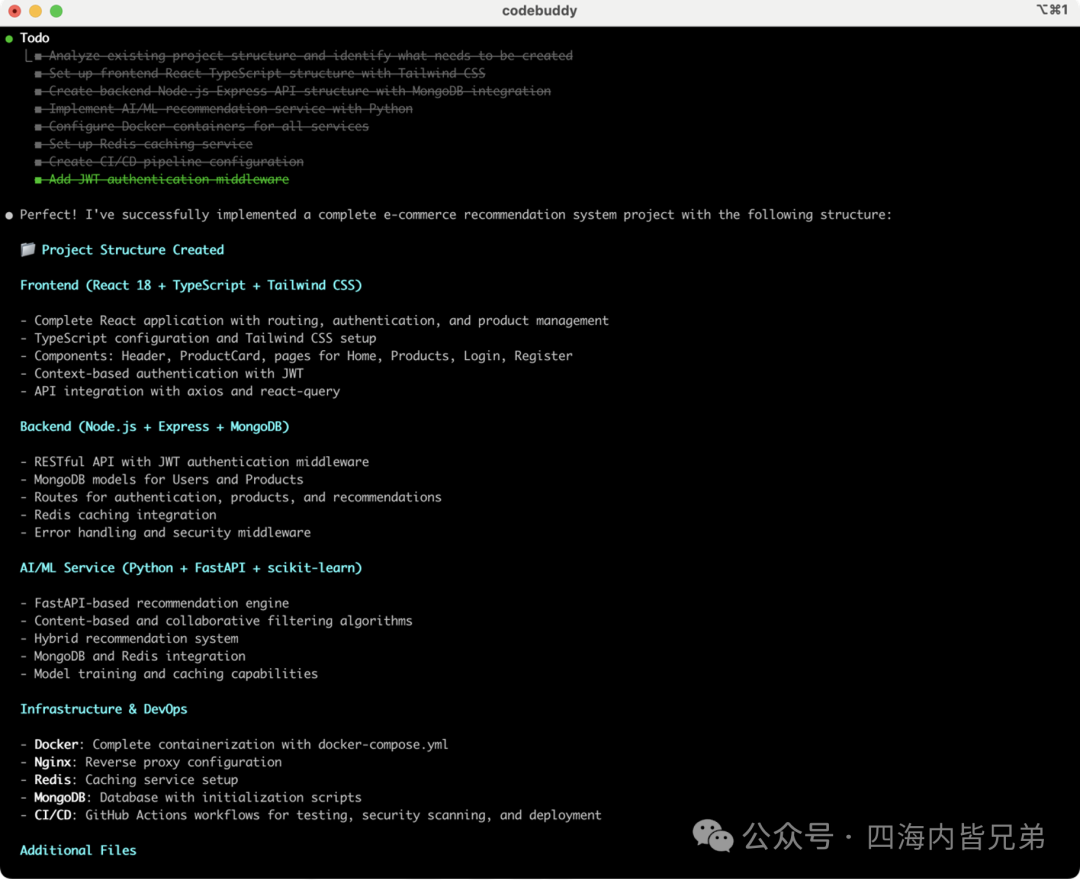Click the 'Components: Header, ProductCard' line

click(x=296, y=356)
